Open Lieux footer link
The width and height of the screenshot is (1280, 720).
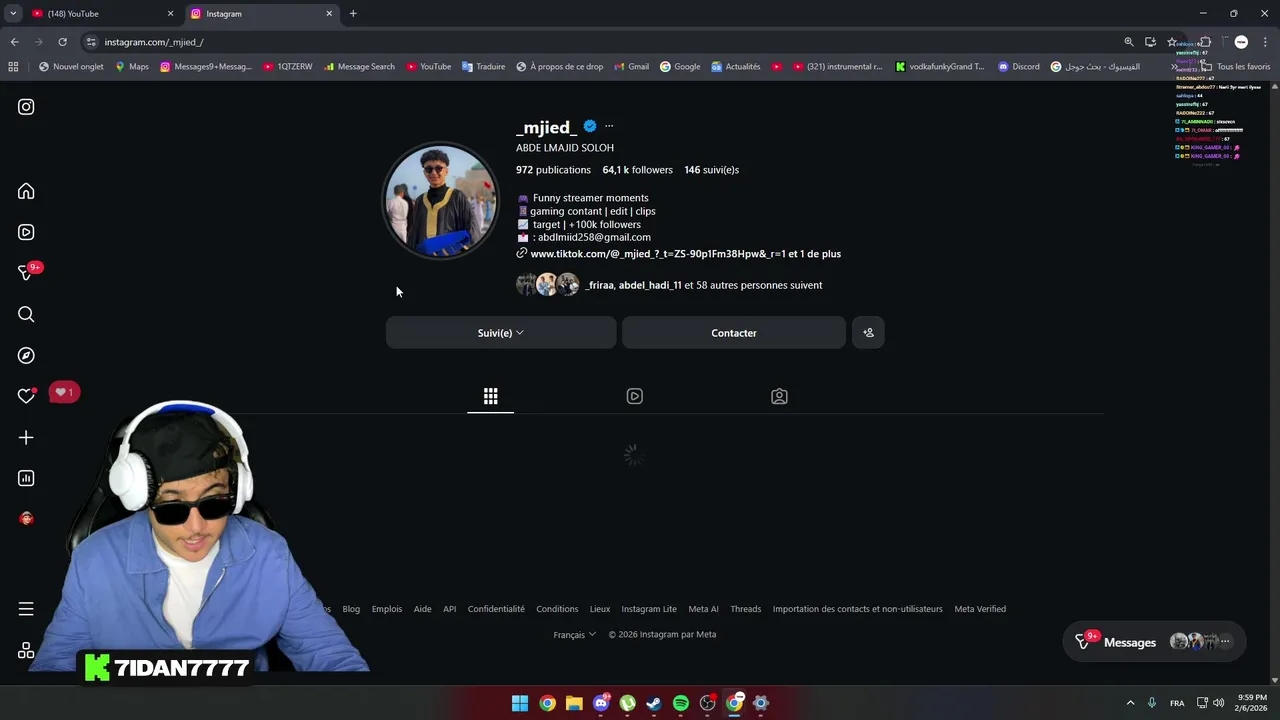(600, 609)
